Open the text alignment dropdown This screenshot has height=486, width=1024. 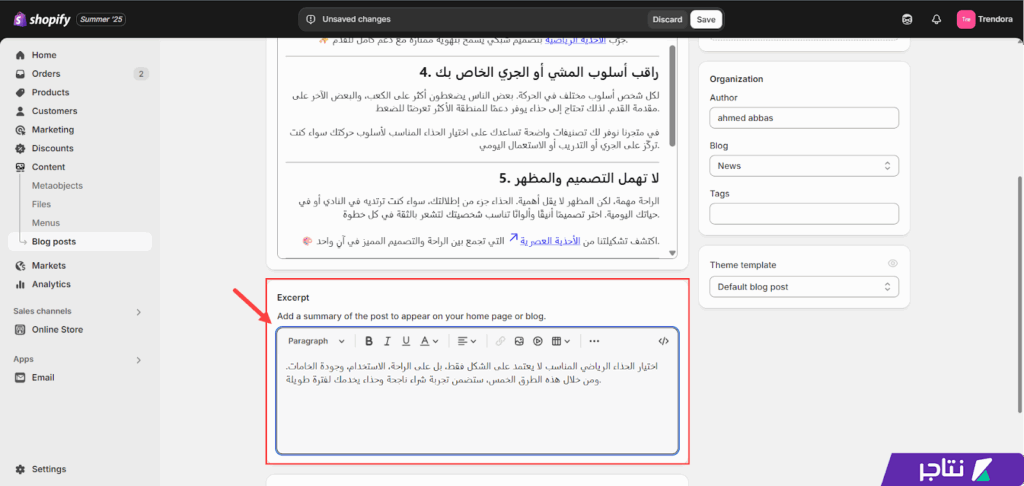(x=466, y=341)
